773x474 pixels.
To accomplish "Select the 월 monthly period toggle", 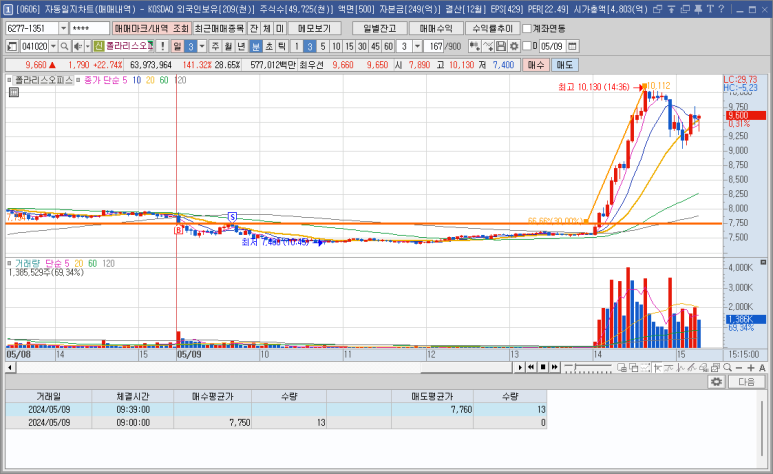I will [228, 46].
